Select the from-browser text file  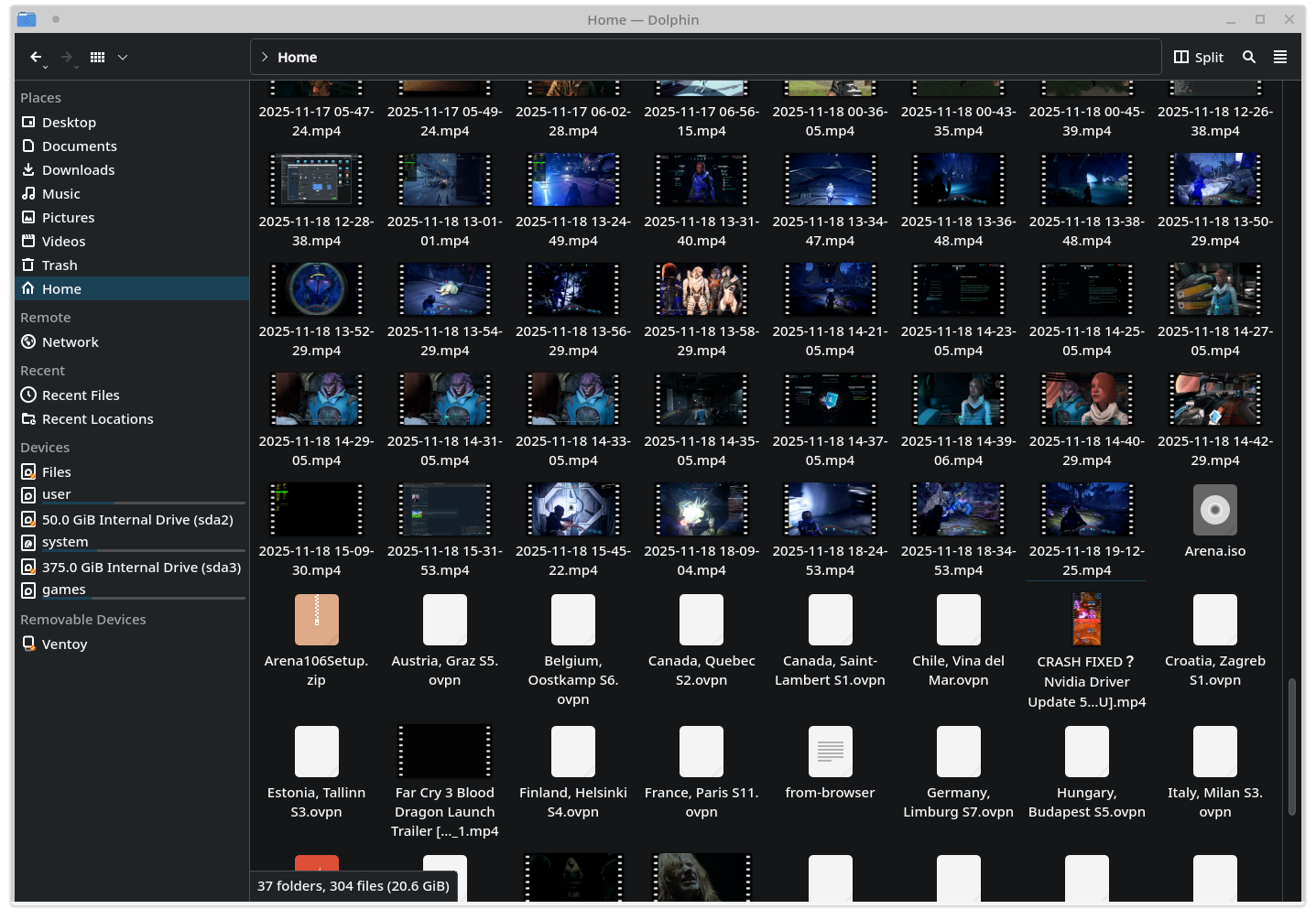coord(830,763)
